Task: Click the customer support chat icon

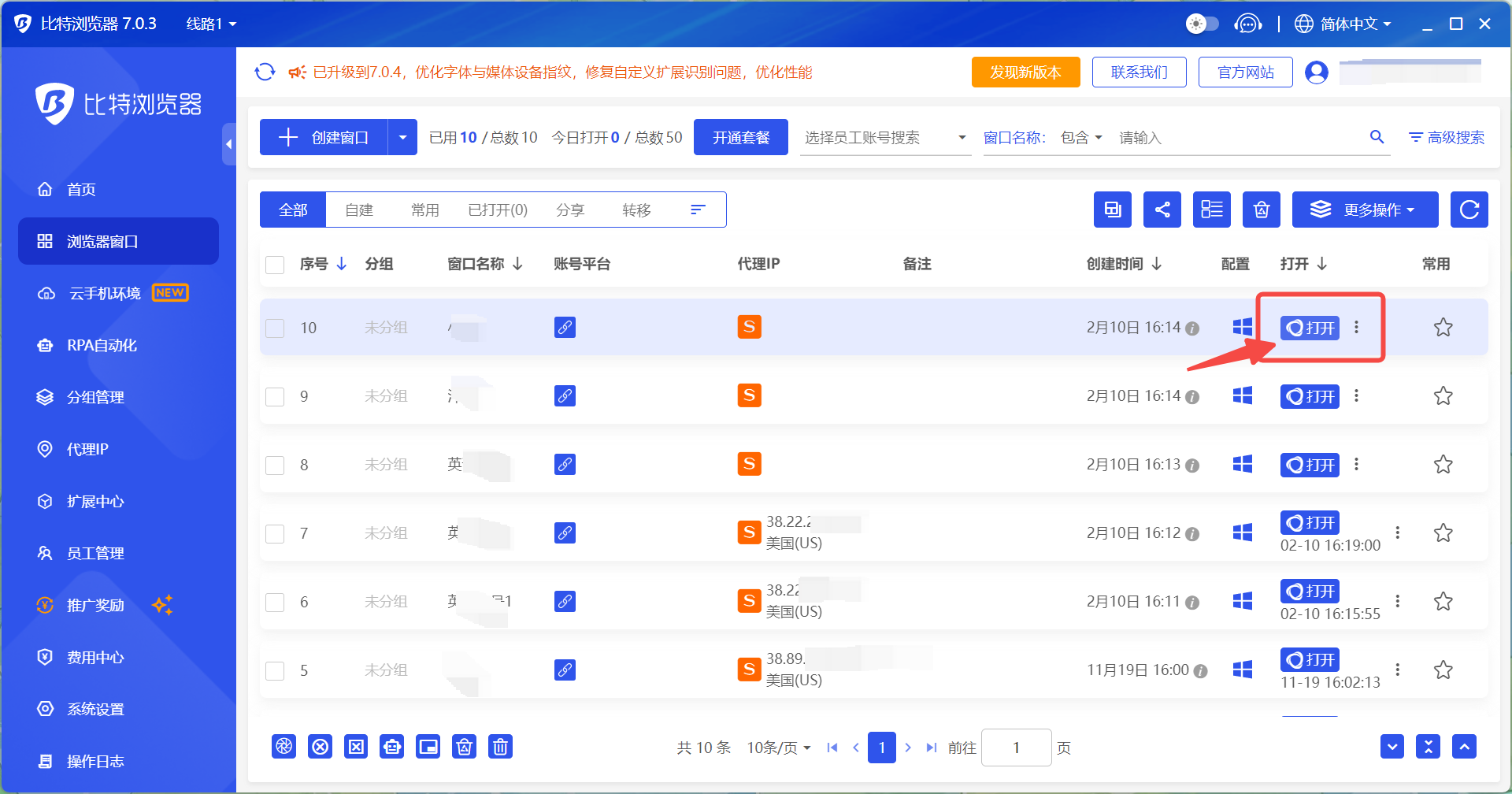Action: pyautogui.click(x=1248, y=24)
